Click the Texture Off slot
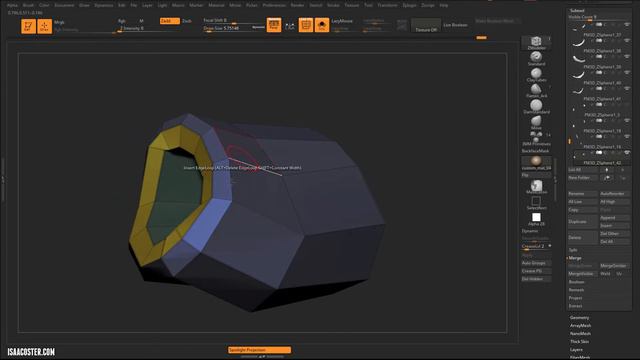Image resolution: width=640 pixels, height=360 pixels. click(x=426, y=25)
